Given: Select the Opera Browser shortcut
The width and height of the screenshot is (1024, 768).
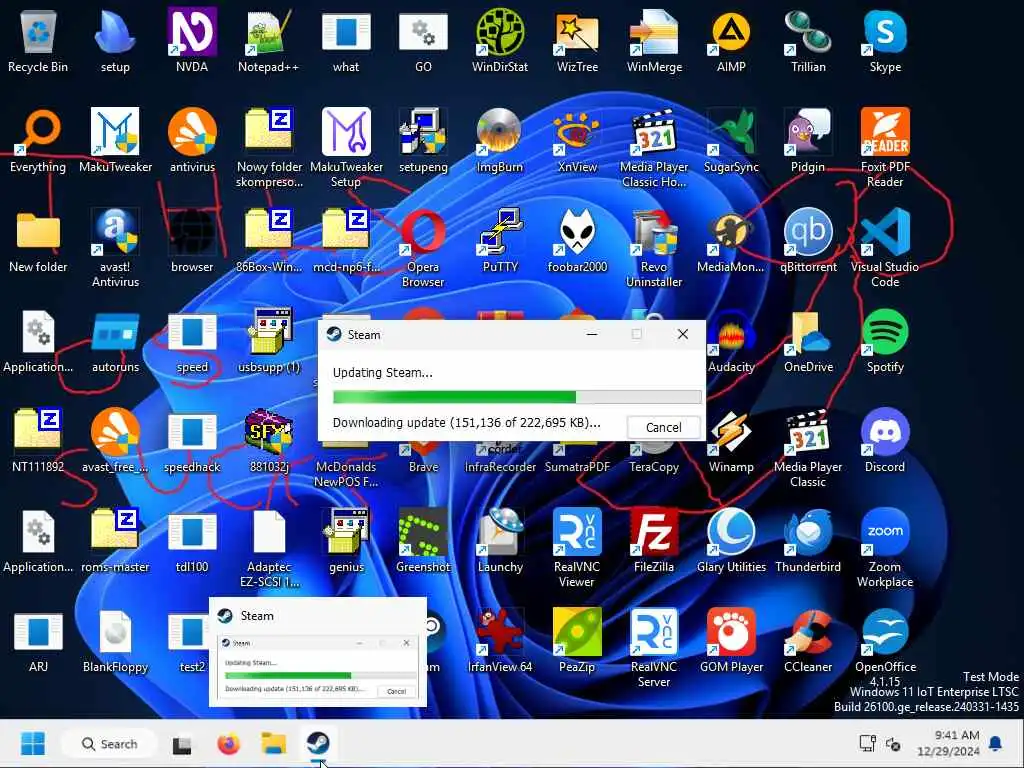Looking at the screenshot, I should (423, 248).
